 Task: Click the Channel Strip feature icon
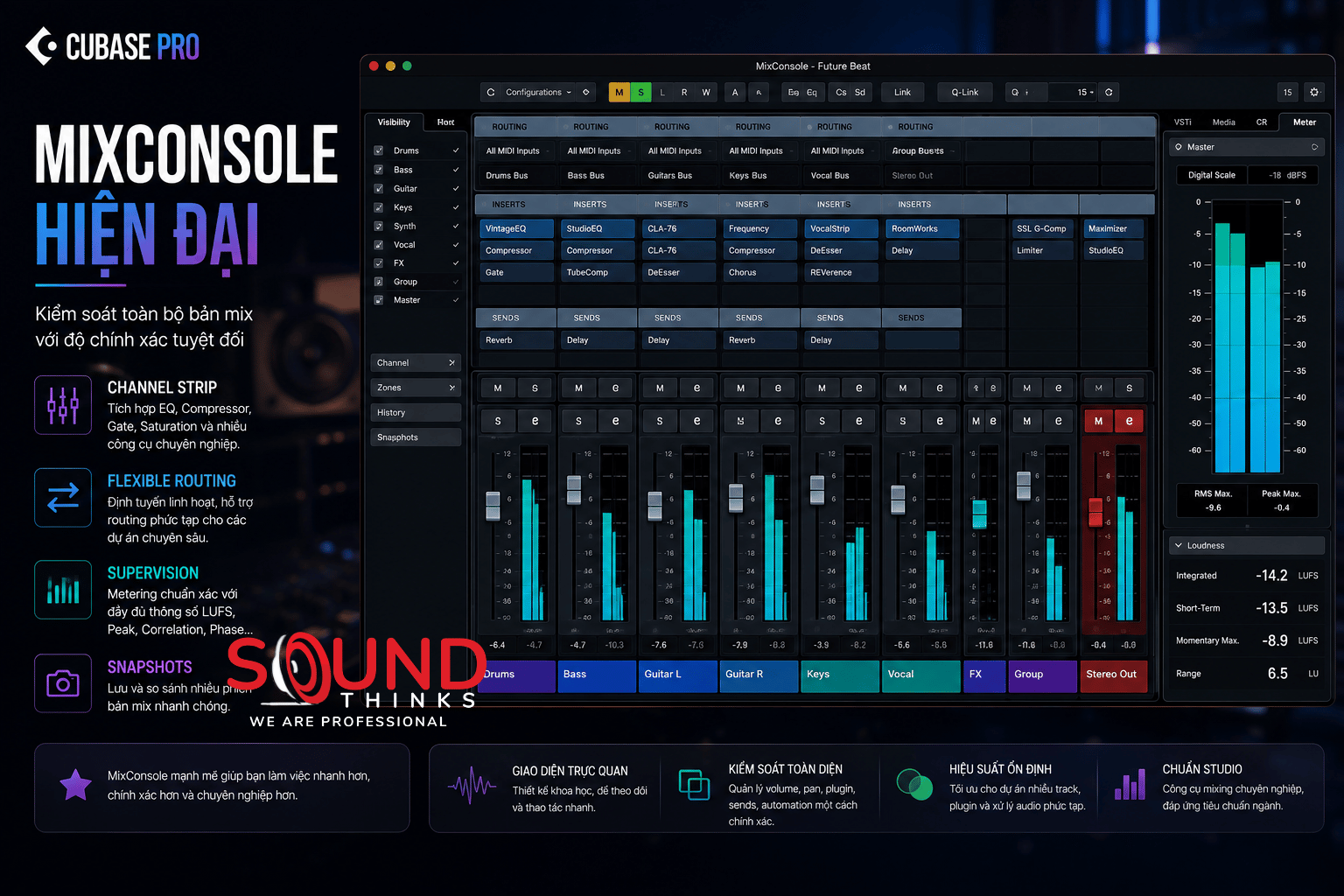pos(63,405)
